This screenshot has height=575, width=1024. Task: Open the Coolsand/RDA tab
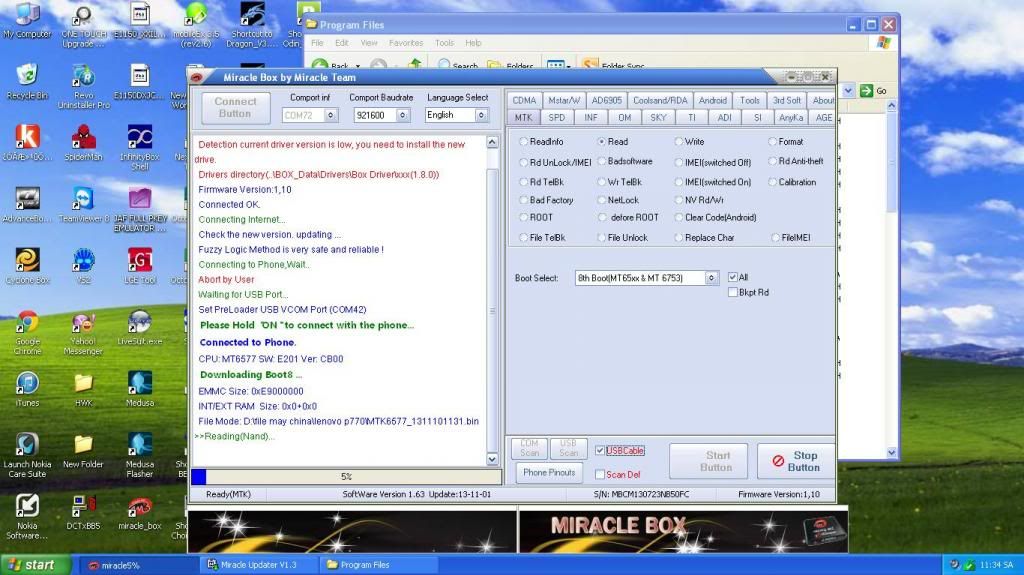point(660,100)
